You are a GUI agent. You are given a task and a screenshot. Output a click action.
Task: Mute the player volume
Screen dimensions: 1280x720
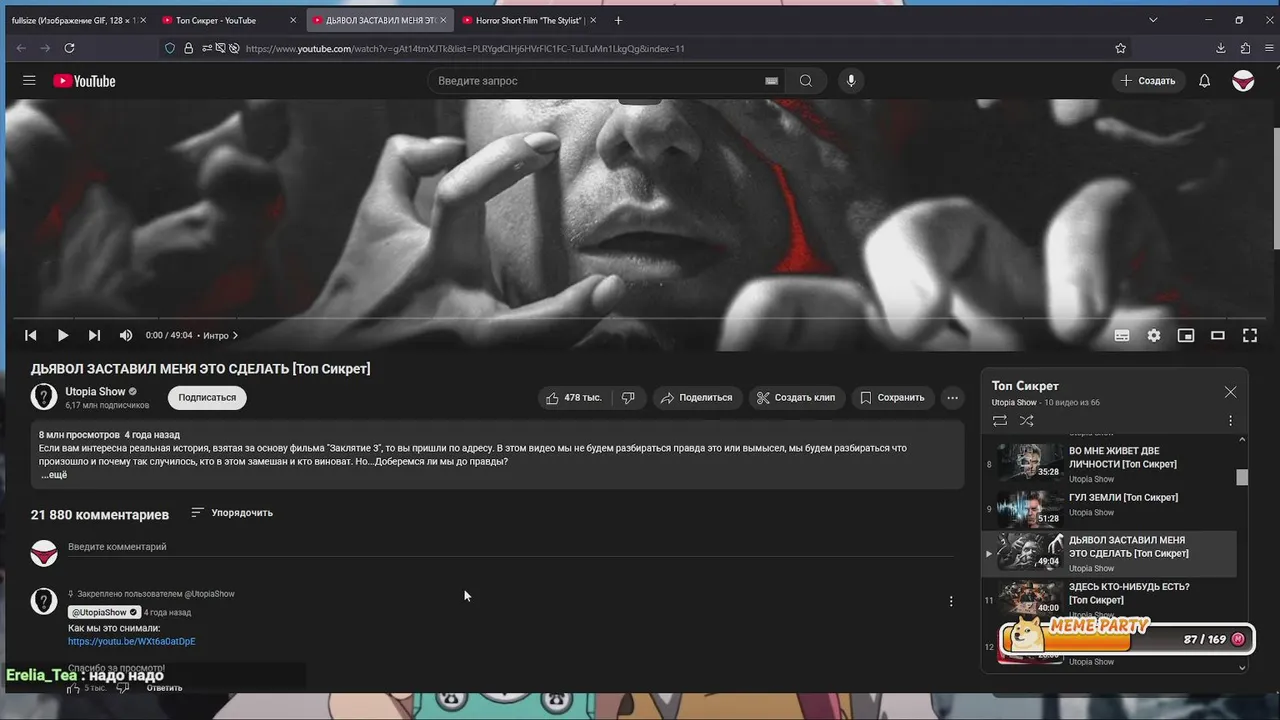(x=126, y=336)
